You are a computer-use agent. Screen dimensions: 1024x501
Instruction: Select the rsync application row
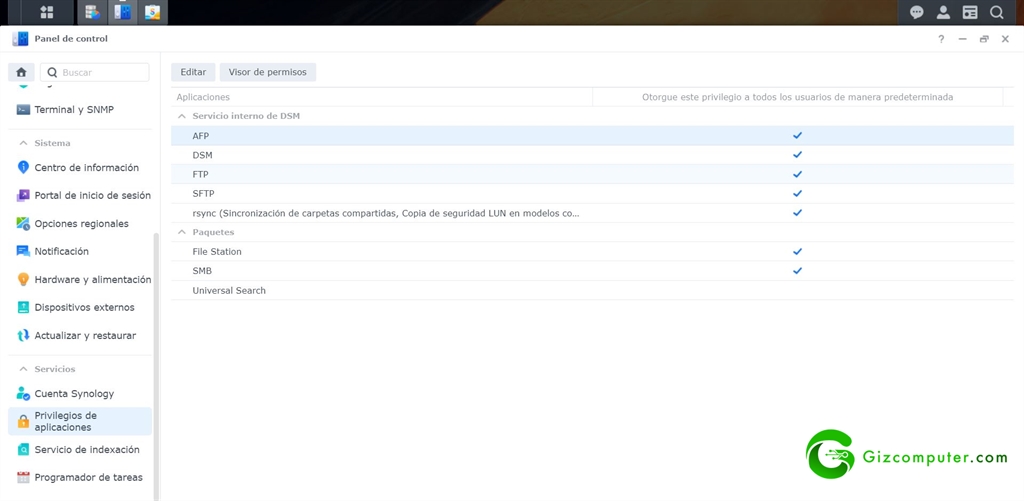point(592,213)
